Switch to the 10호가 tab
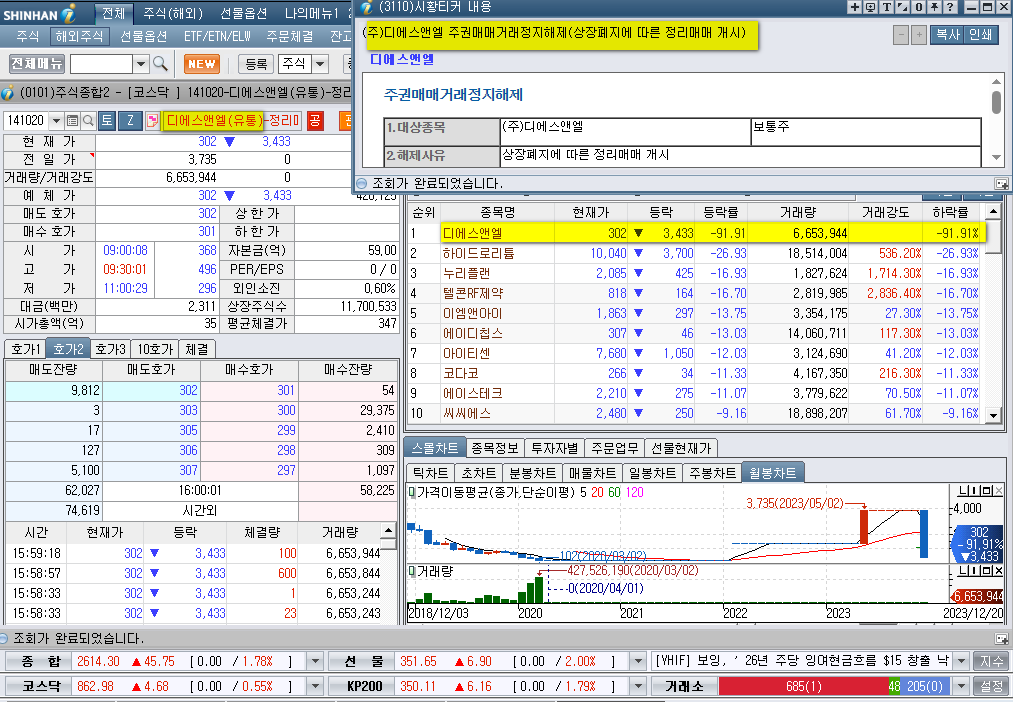The height and width of the screenshot is (702, 1013). (155, 349)
